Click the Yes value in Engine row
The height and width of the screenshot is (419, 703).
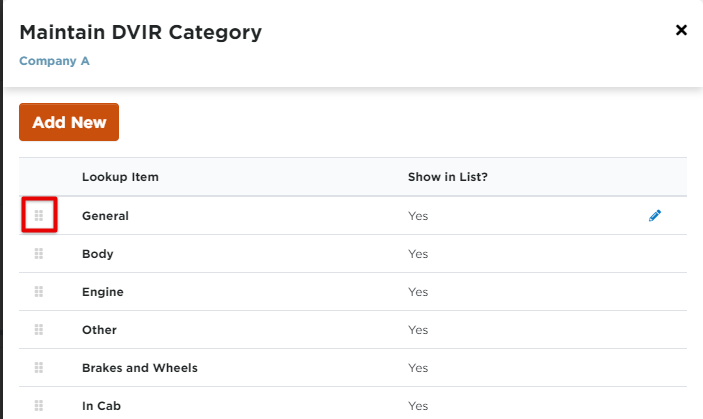[418, 292]
